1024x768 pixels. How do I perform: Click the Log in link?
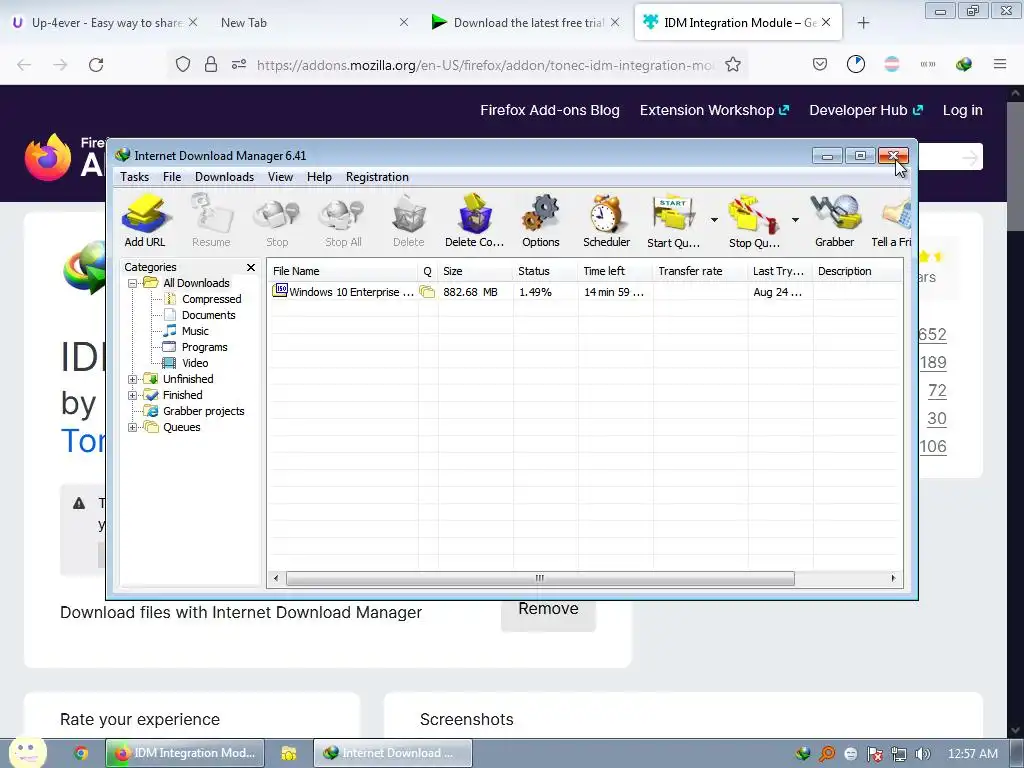(963, 110)
